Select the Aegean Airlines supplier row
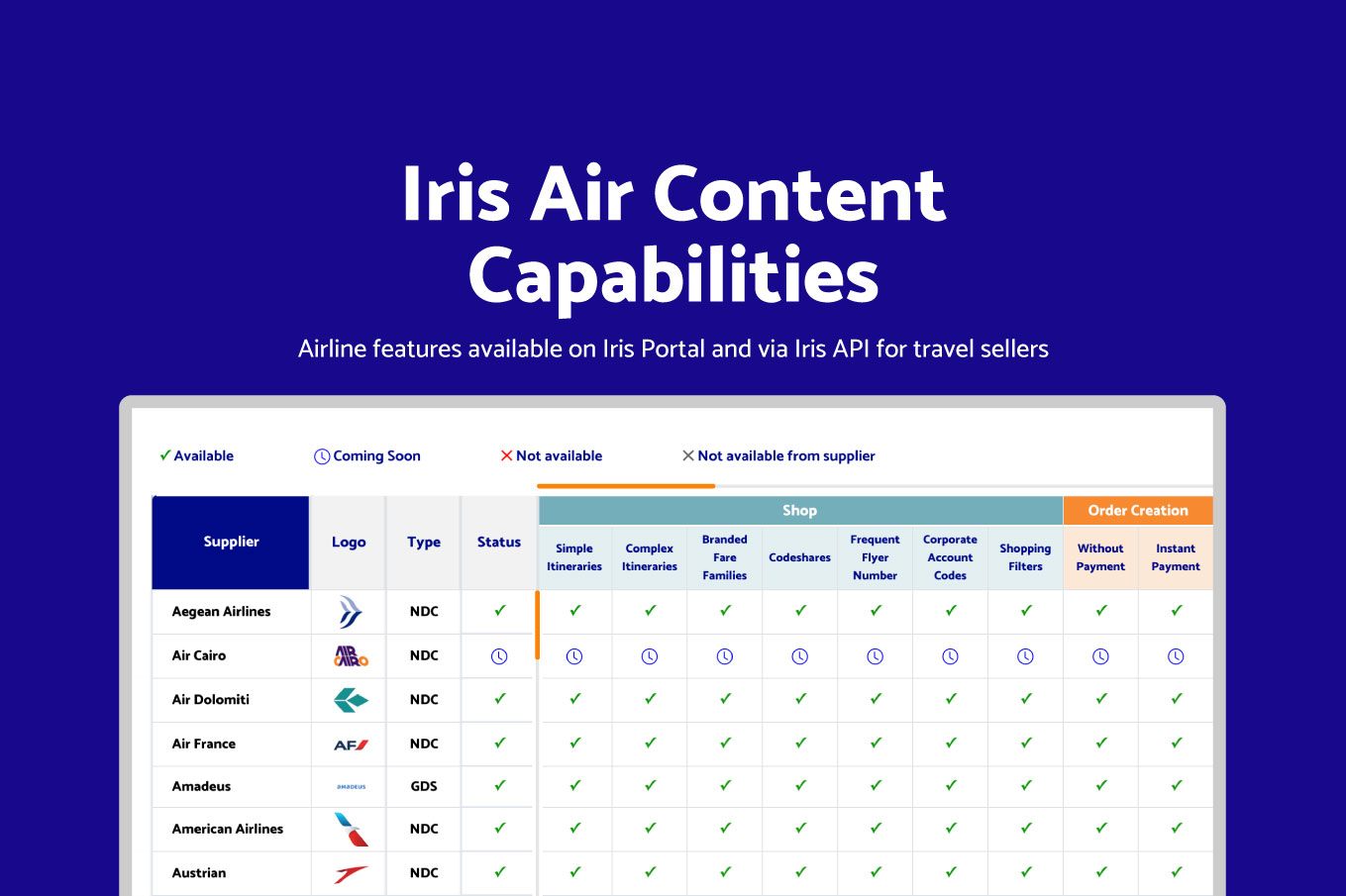 pos(682,612)
